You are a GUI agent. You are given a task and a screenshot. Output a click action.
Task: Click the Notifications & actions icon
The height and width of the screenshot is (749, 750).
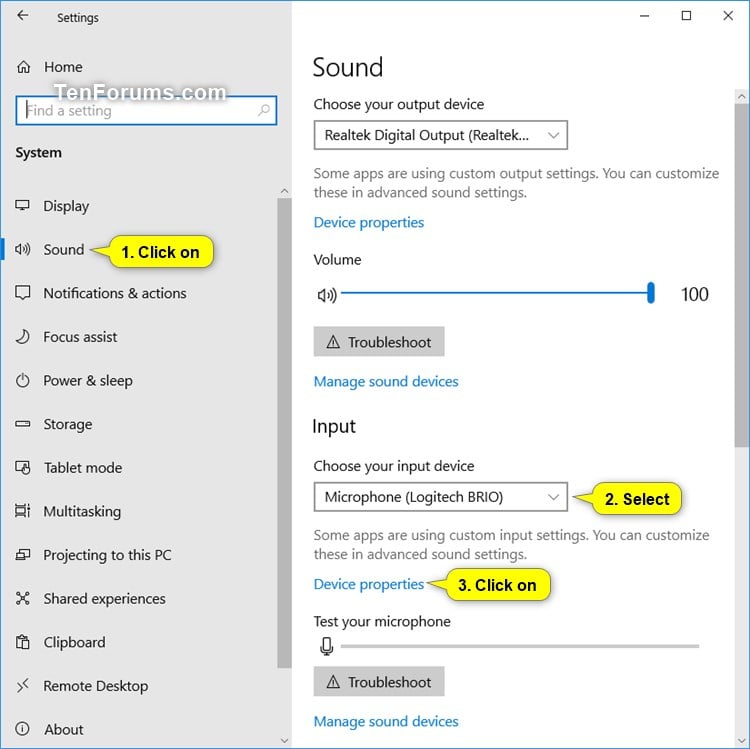[22, 293]
